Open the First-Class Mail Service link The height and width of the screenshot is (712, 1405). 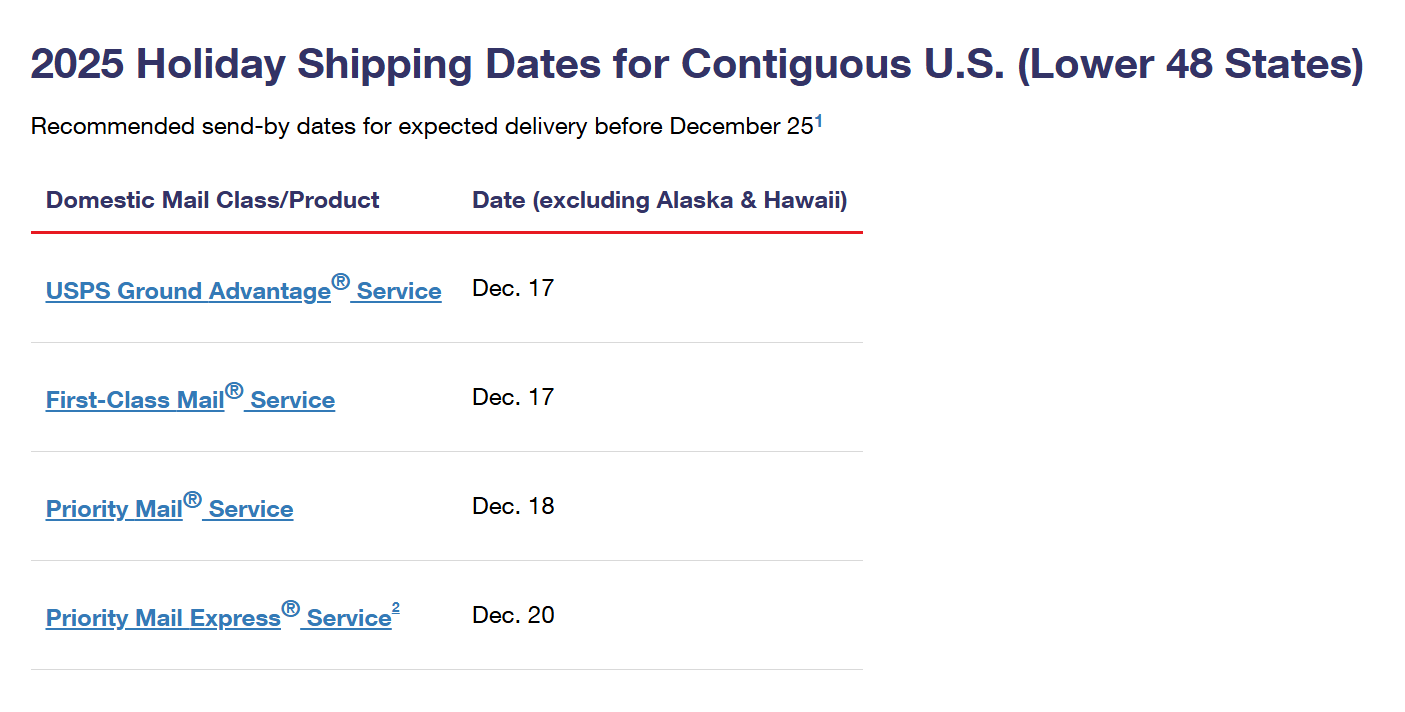coord(135,400)
